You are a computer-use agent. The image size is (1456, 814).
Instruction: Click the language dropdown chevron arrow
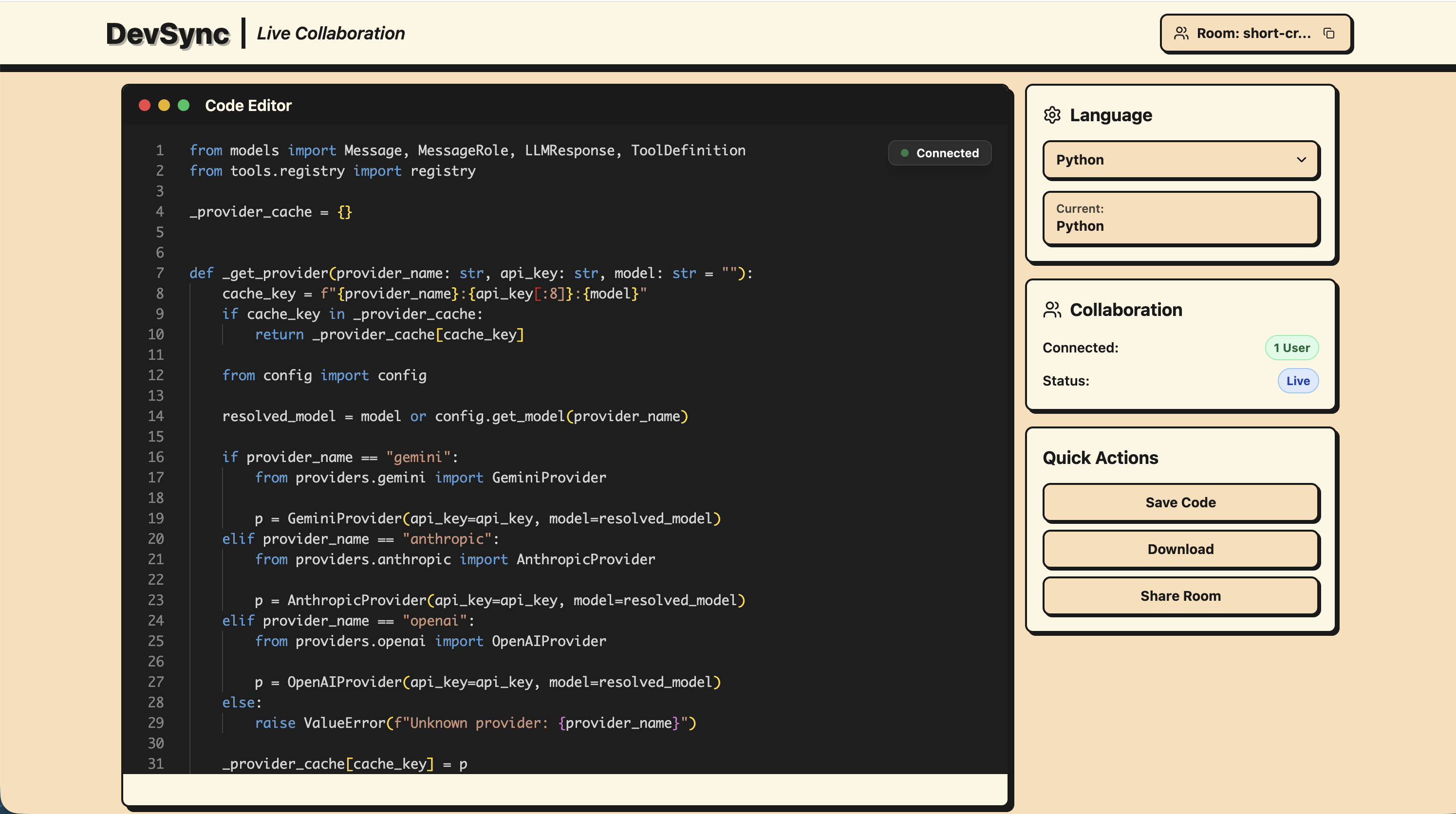click(x=1301, y=160)
